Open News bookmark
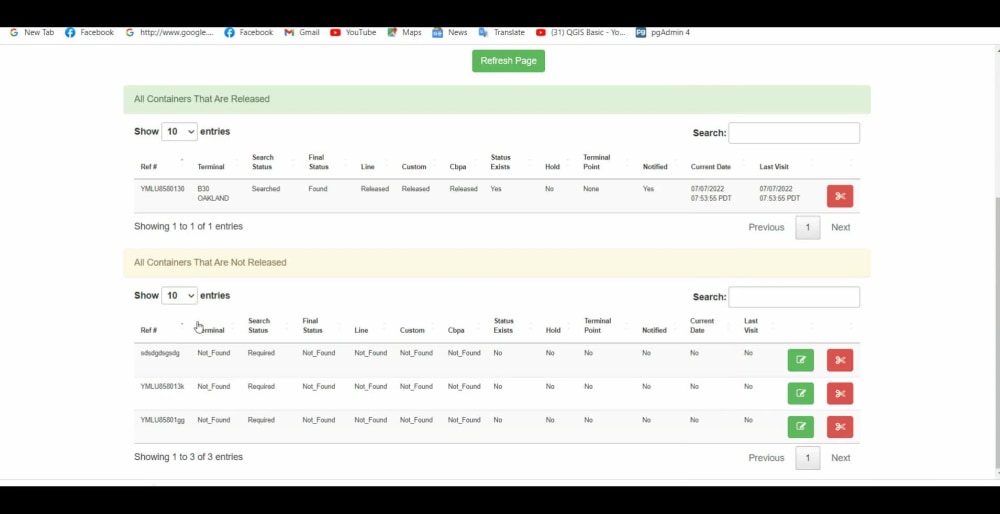The width and height of the screenshot is (1000, 514). click(450, 33)
